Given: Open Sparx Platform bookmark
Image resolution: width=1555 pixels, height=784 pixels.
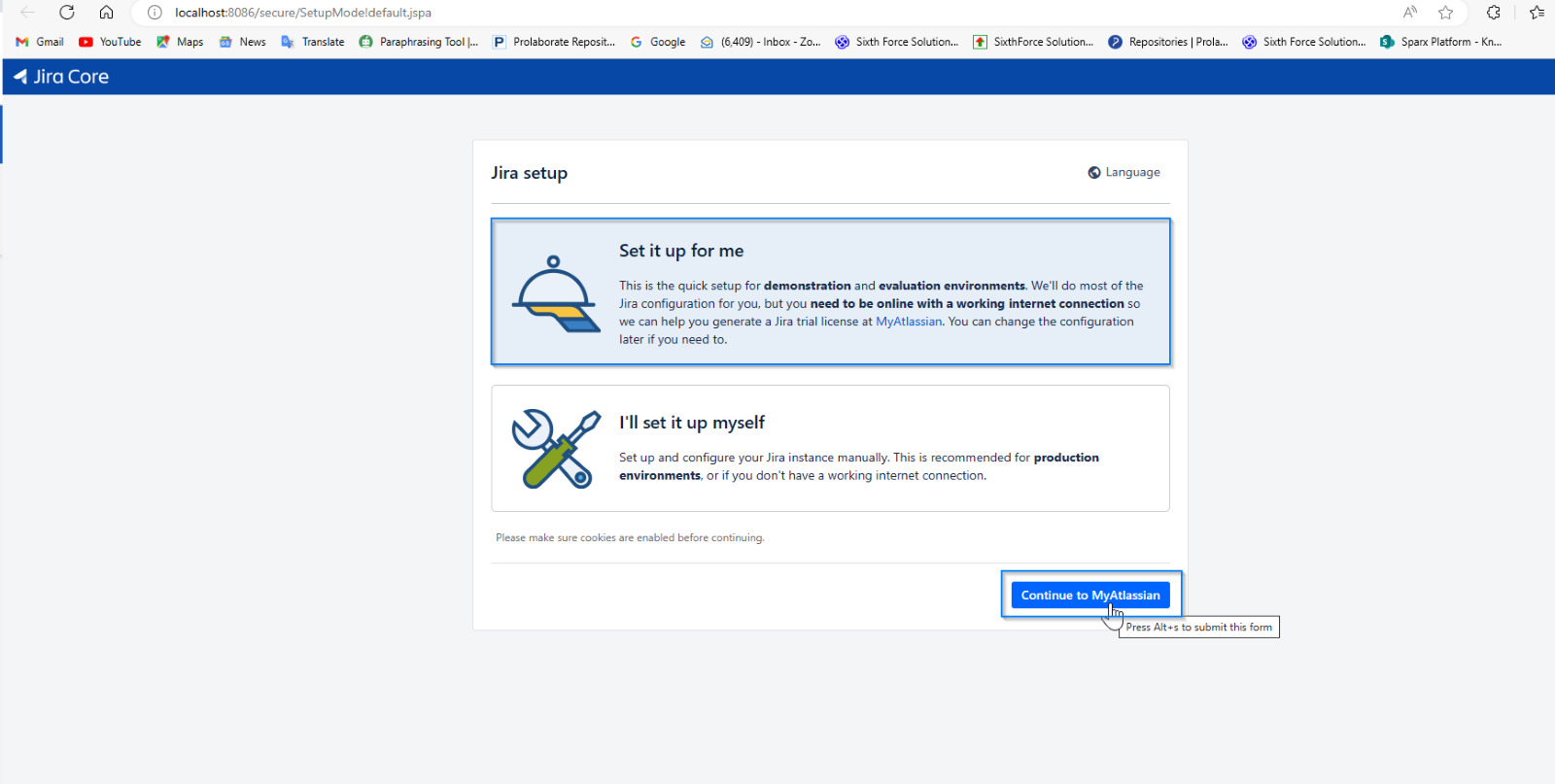Looking at the screenshot, I should point(1441,42).
